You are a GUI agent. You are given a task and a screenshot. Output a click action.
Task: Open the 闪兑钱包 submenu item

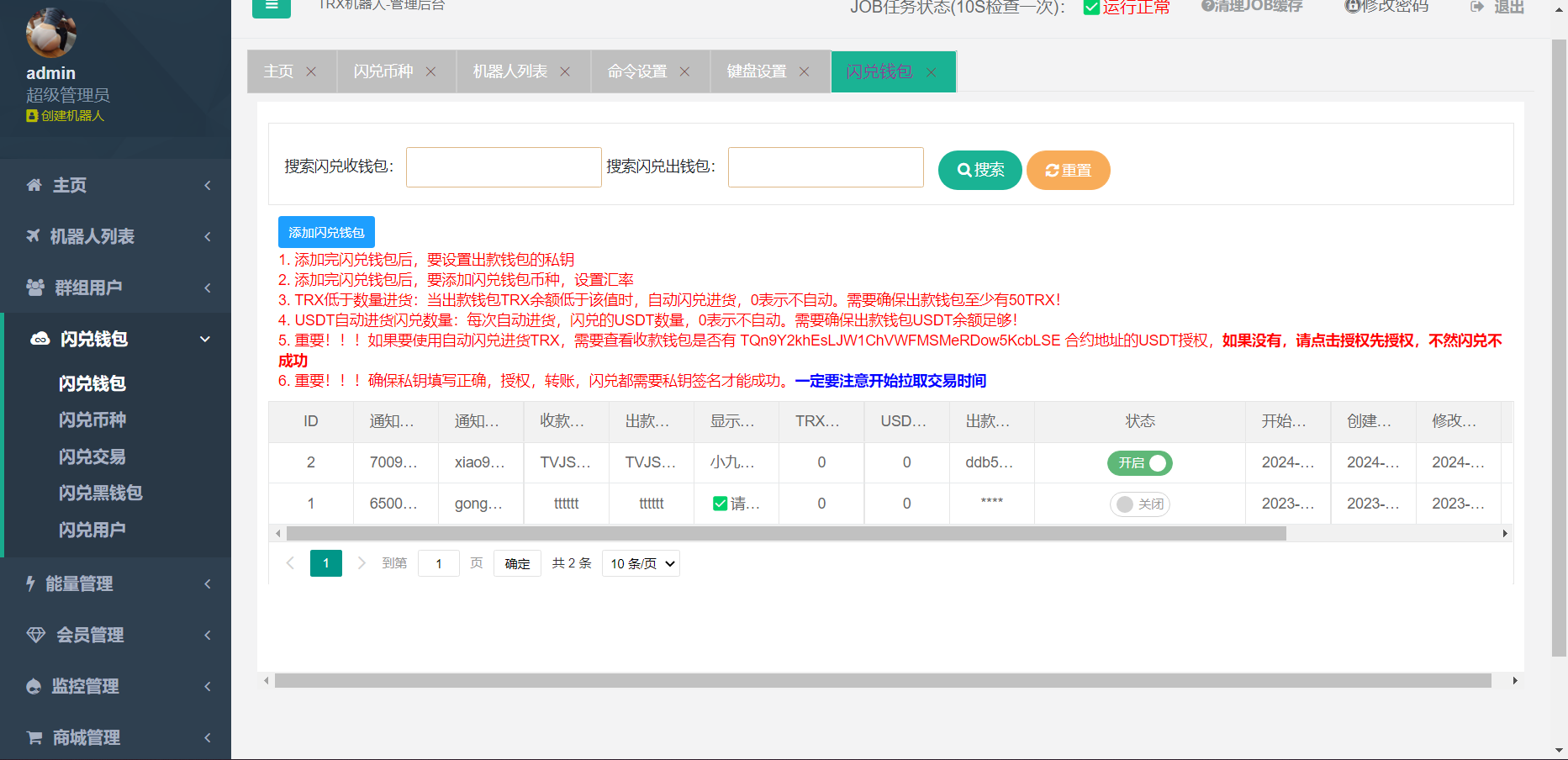pyautogui.click(x=92, y=383)
